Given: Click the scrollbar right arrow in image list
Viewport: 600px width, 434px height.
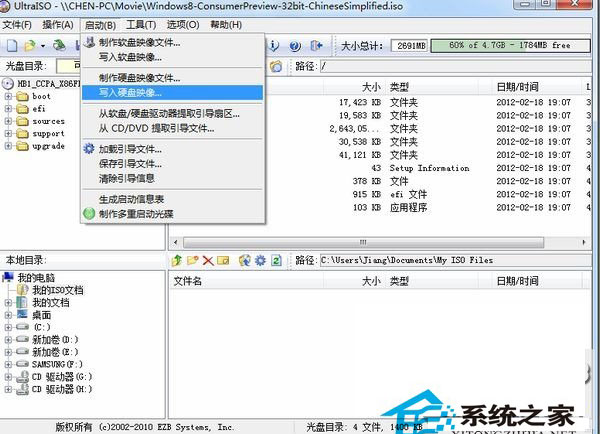Looking at the screenshot, I should 584,242.
